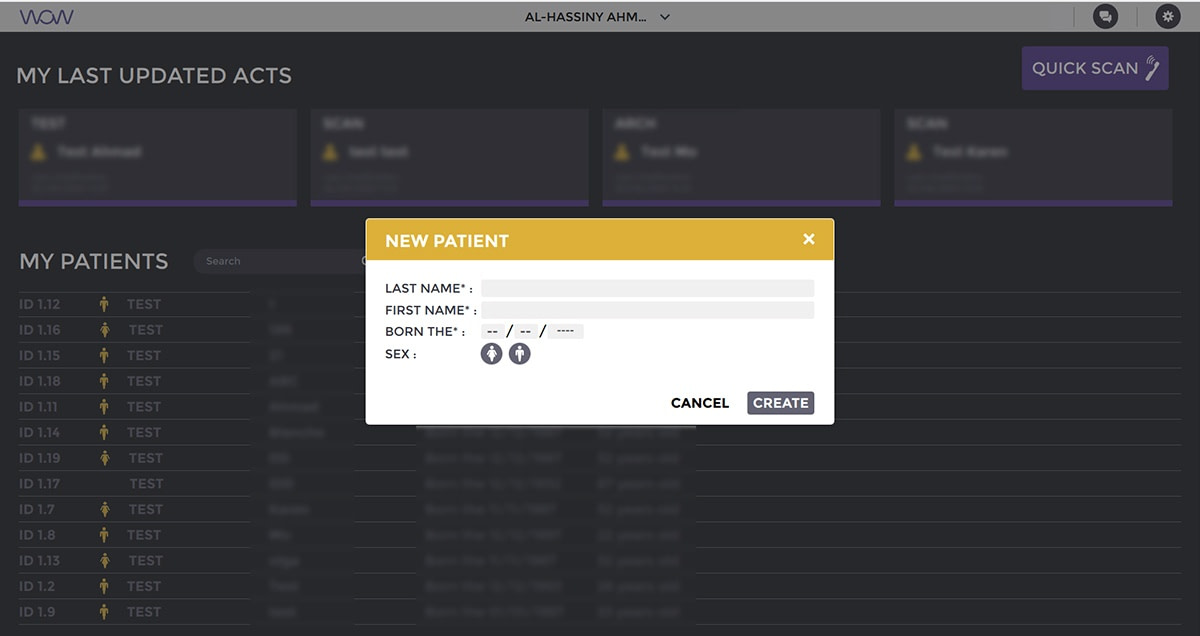1200x636 pixels.
Task: Click person icon for patient ID 1.9
Action: (103, 612)
